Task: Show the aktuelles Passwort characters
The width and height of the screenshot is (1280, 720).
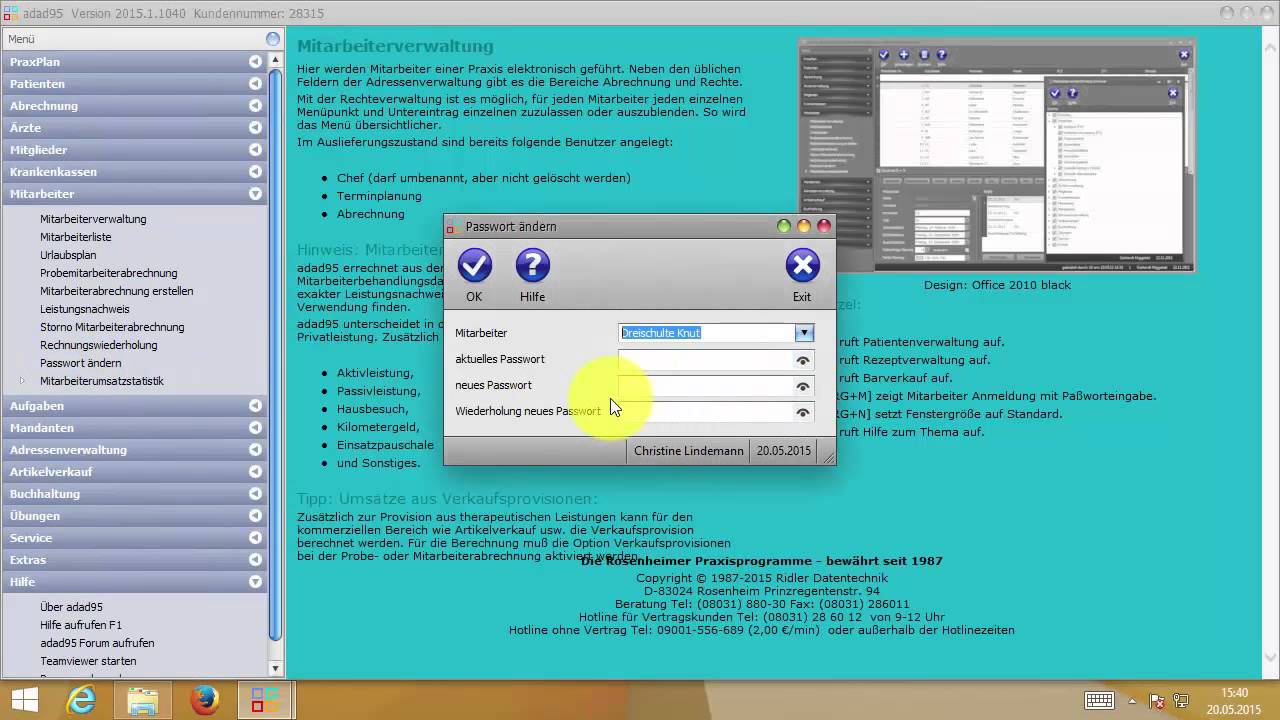Action: (802, 360)
